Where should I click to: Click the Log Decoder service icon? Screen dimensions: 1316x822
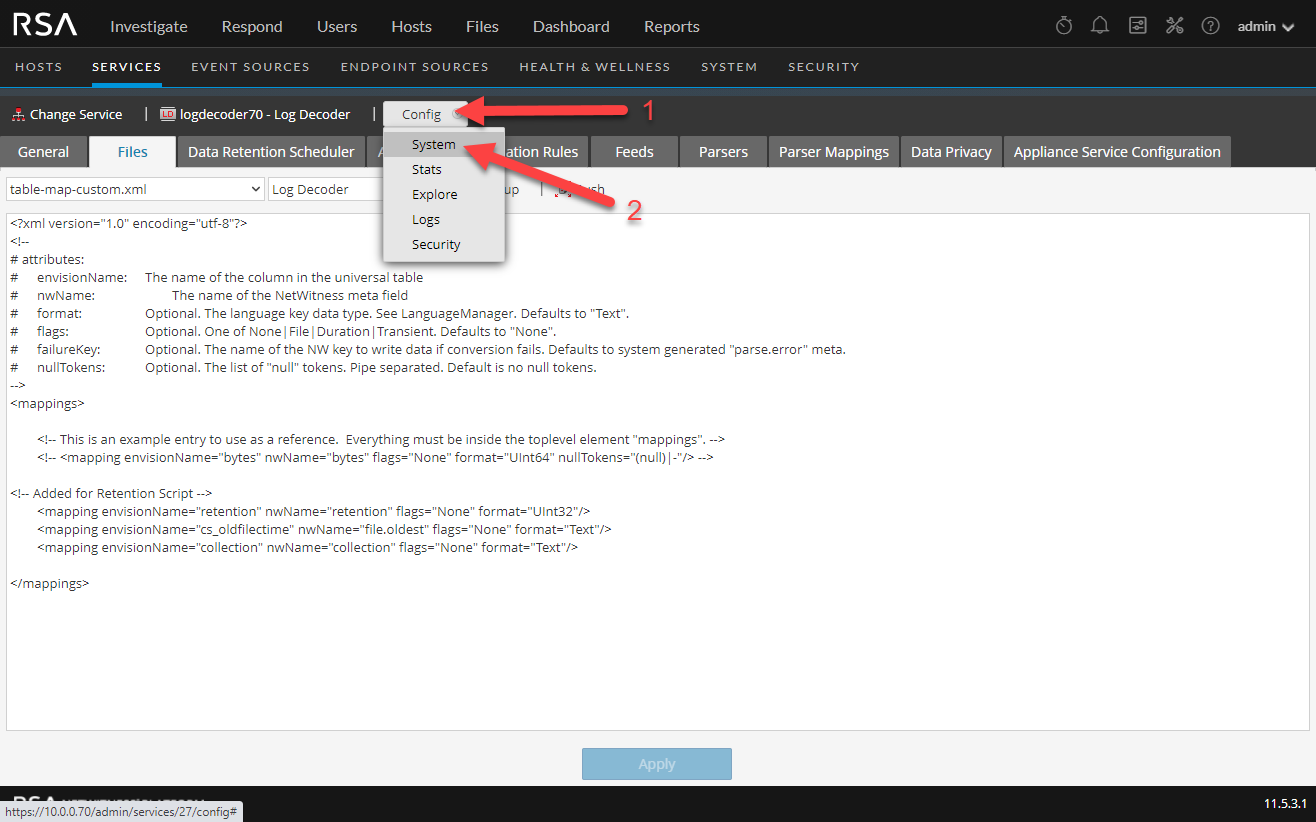(167, 115)
